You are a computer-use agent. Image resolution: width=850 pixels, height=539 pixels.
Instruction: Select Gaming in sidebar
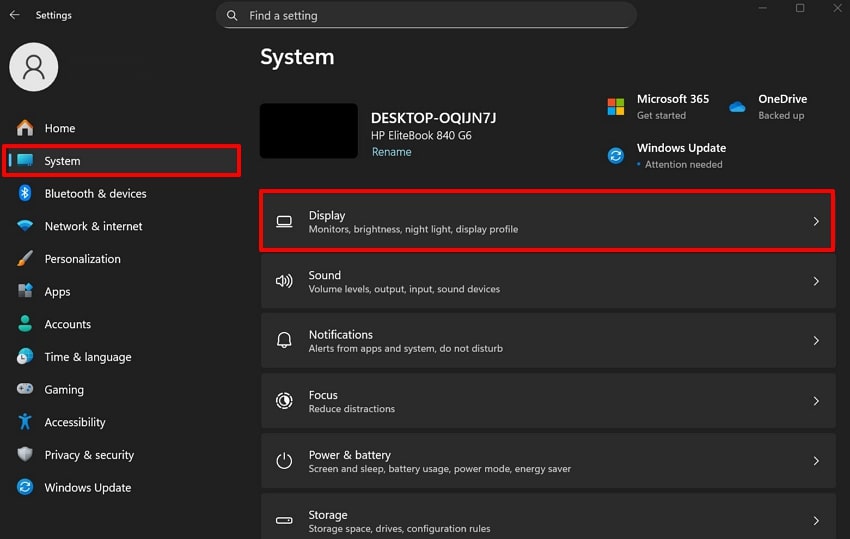pos(122,389)
